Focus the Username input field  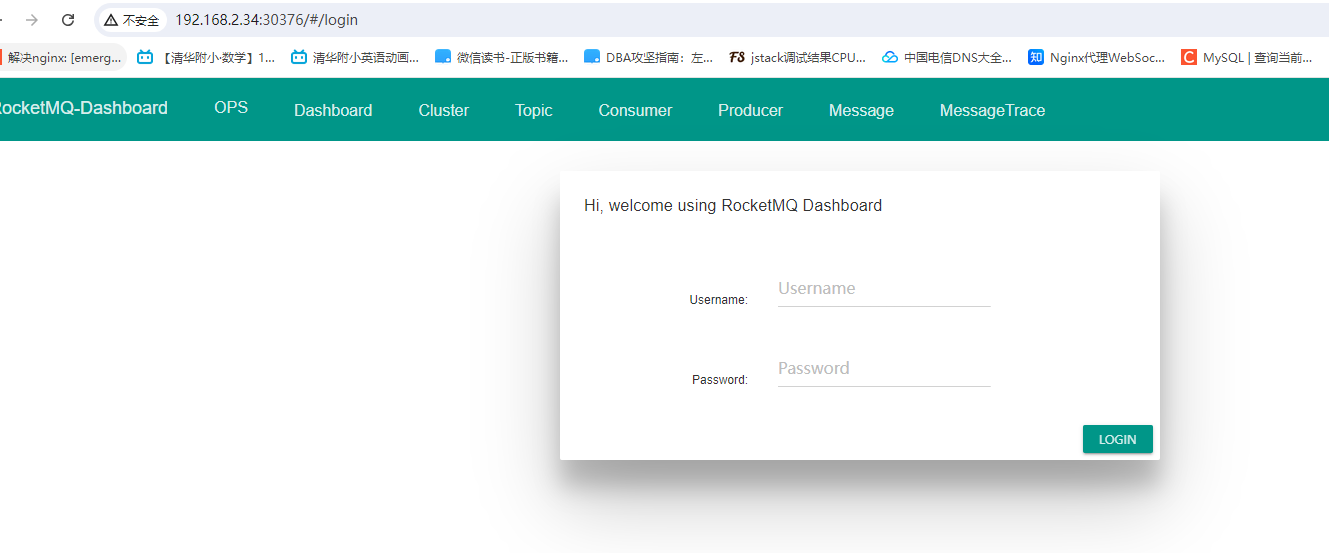(x=884, y=289)
